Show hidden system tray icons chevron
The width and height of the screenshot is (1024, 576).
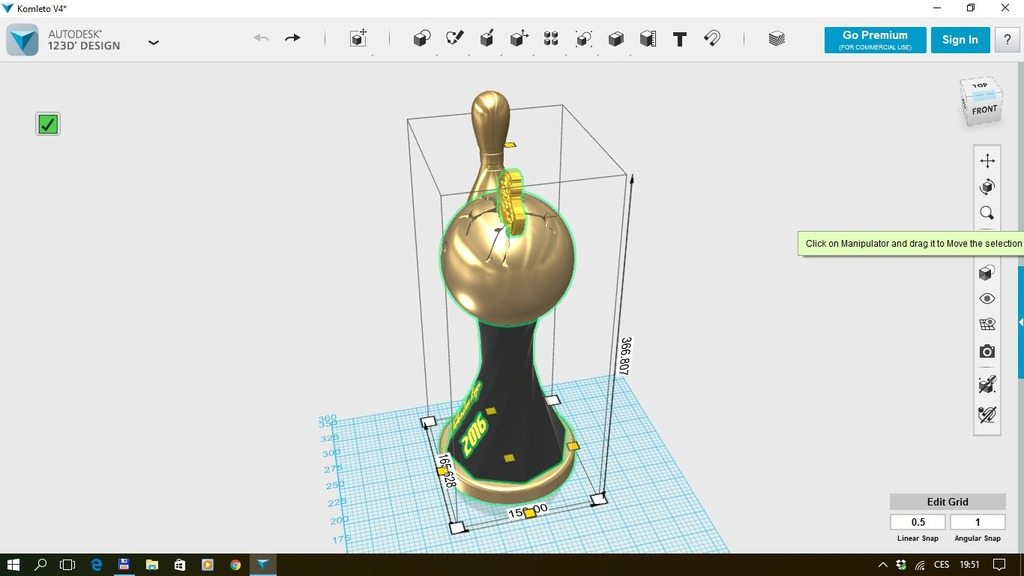tap(882, 565)
